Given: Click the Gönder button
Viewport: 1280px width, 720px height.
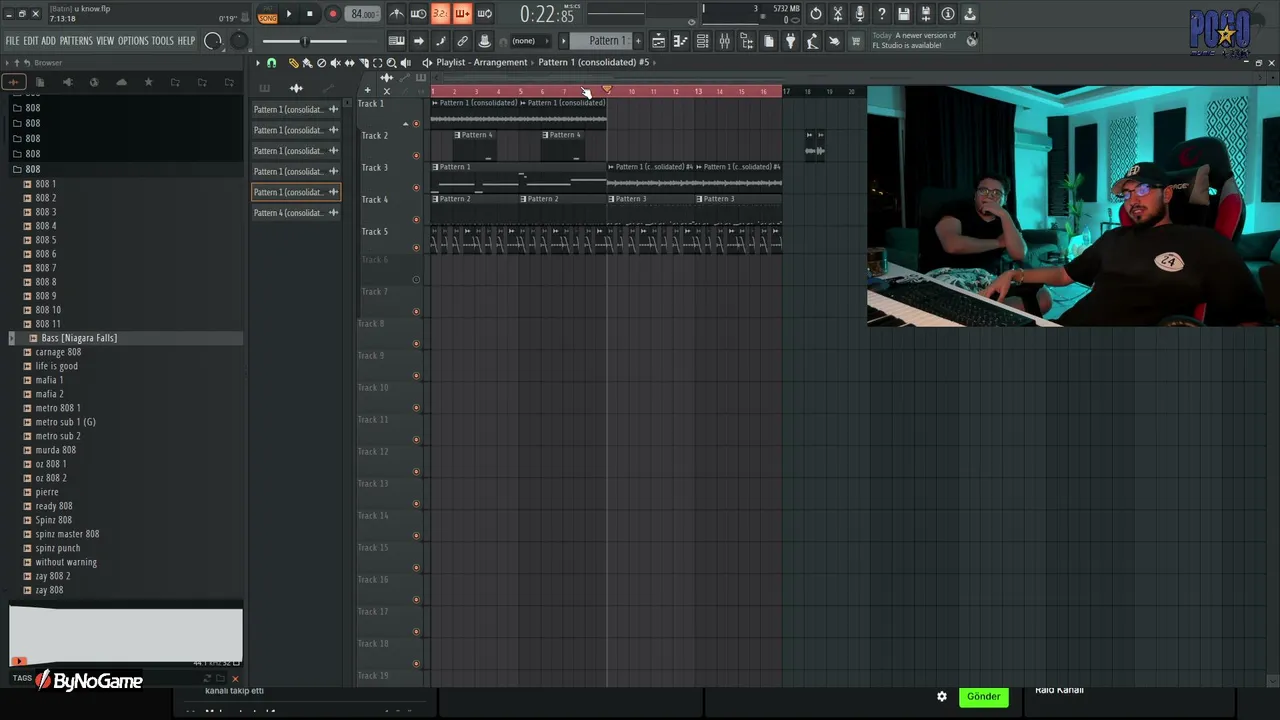Looking at the screenshot, I should (x=983, y=696).
